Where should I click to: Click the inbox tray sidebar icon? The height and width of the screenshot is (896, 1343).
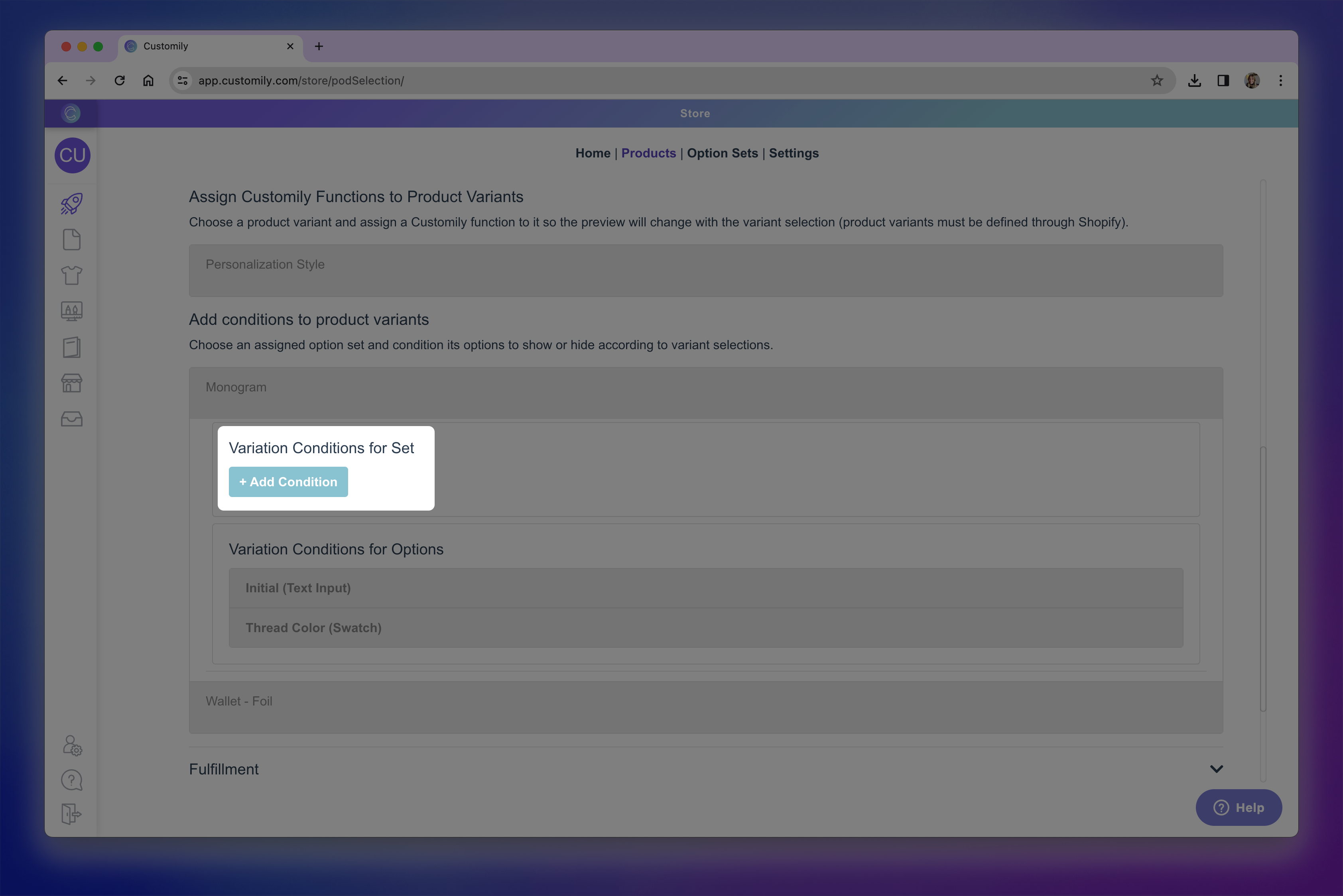tap(71, 419)
